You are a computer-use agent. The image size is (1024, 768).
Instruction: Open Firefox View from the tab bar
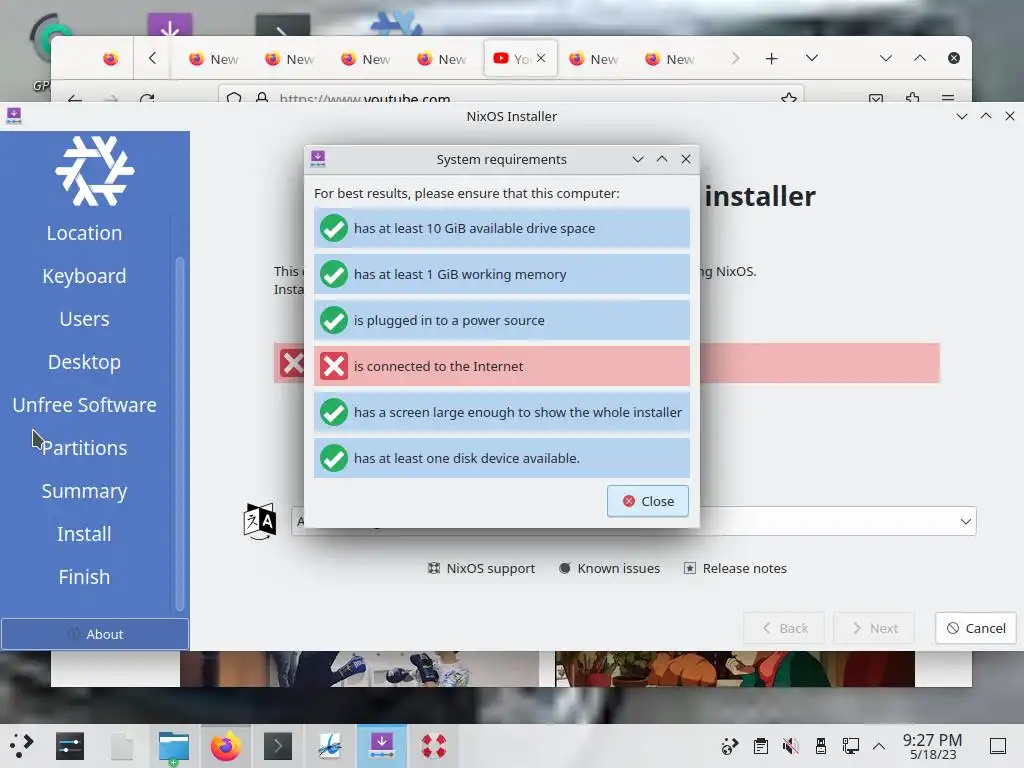[x=110, y=59]
